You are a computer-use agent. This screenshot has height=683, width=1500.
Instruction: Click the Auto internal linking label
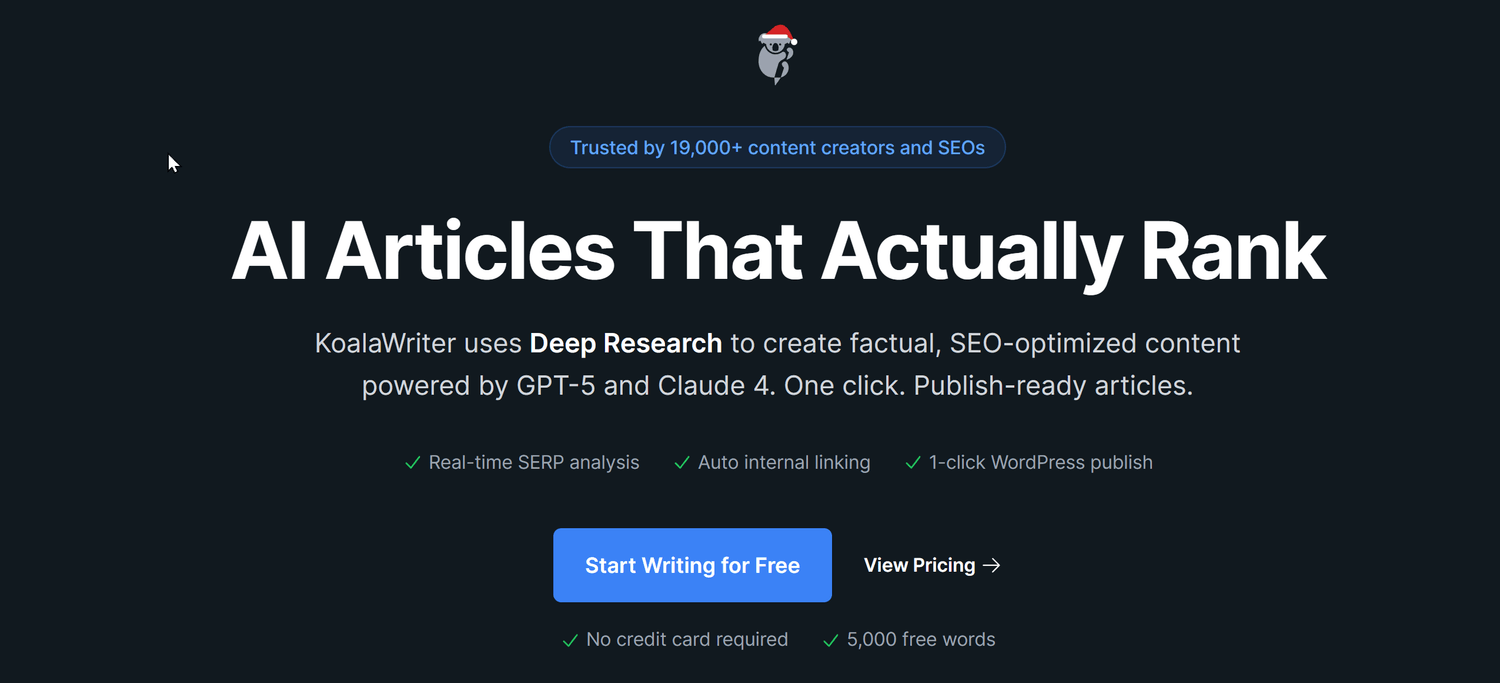[x=784, y=462]
